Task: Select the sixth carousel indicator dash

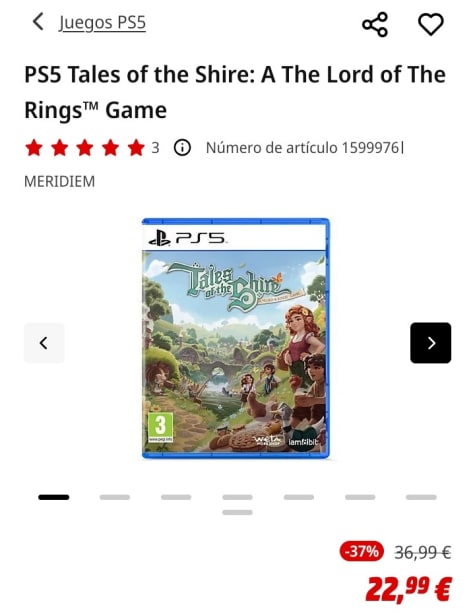Action: pyautogui.click(x=360, y=497)
